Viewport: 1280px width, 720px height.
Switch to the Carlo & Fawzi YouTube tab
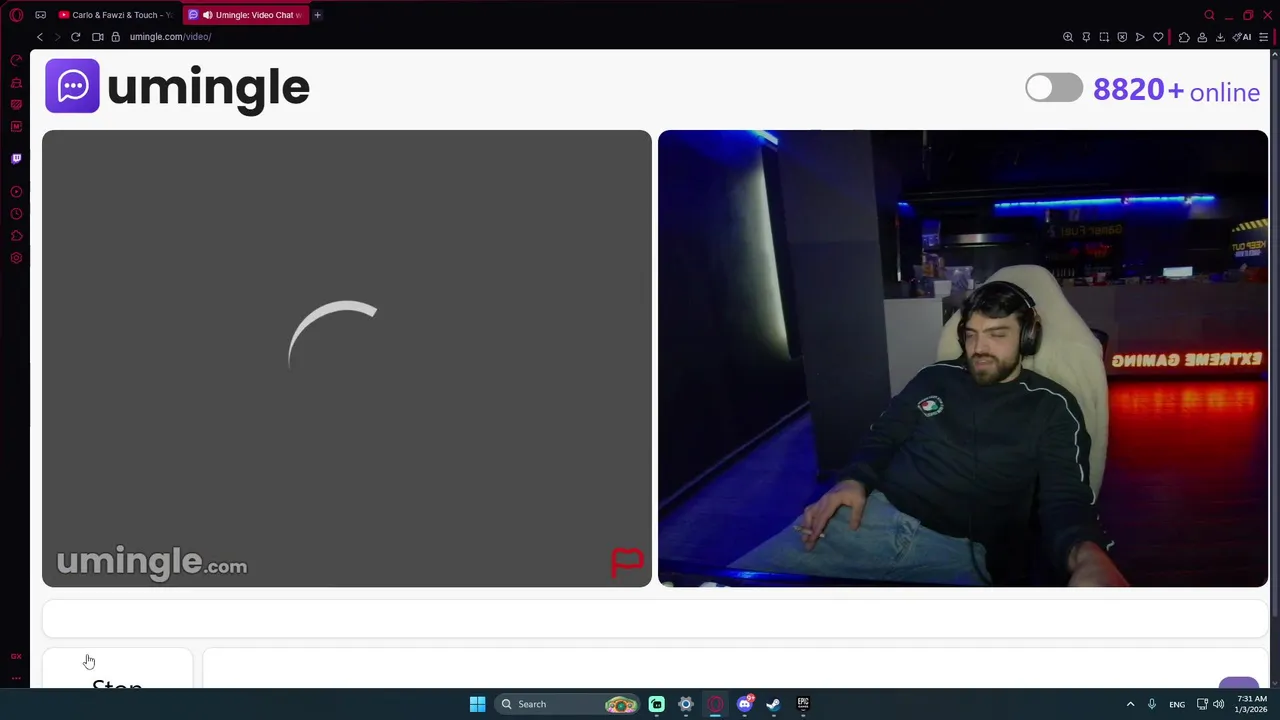[x=116, y=15]
